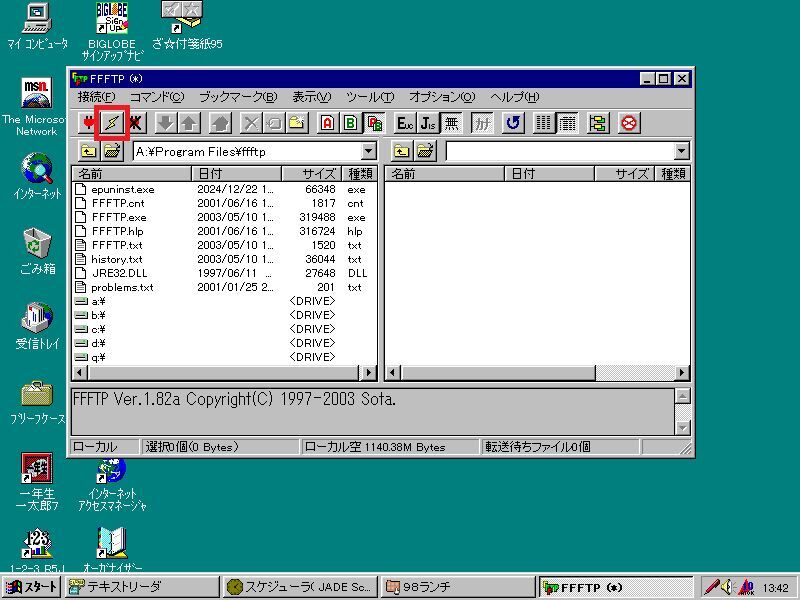The width and height of the screenshot is (800, 600).
Task: Click the local pane scroll-right arrow
Action: pyautogui.click(x=368, y=373)
